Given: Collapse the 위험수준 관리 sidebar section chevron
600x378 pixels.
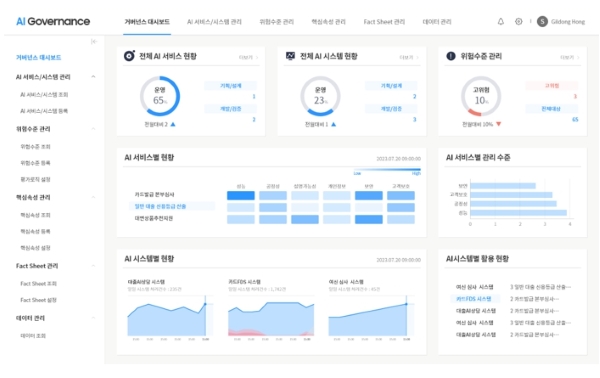Looking at the screenshot, I should click(x=93, y=129).
